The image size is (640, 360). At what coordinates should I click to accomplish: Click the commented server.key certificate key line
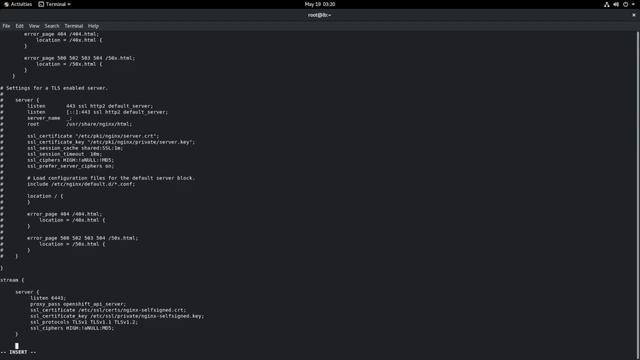111,142
